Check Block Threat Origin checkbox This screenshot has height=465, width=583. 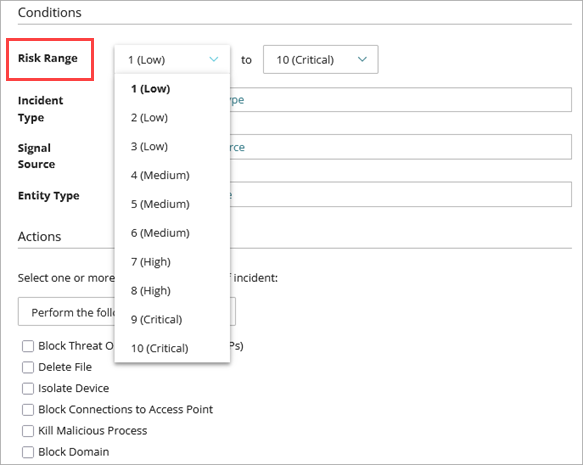coord(28,346)
